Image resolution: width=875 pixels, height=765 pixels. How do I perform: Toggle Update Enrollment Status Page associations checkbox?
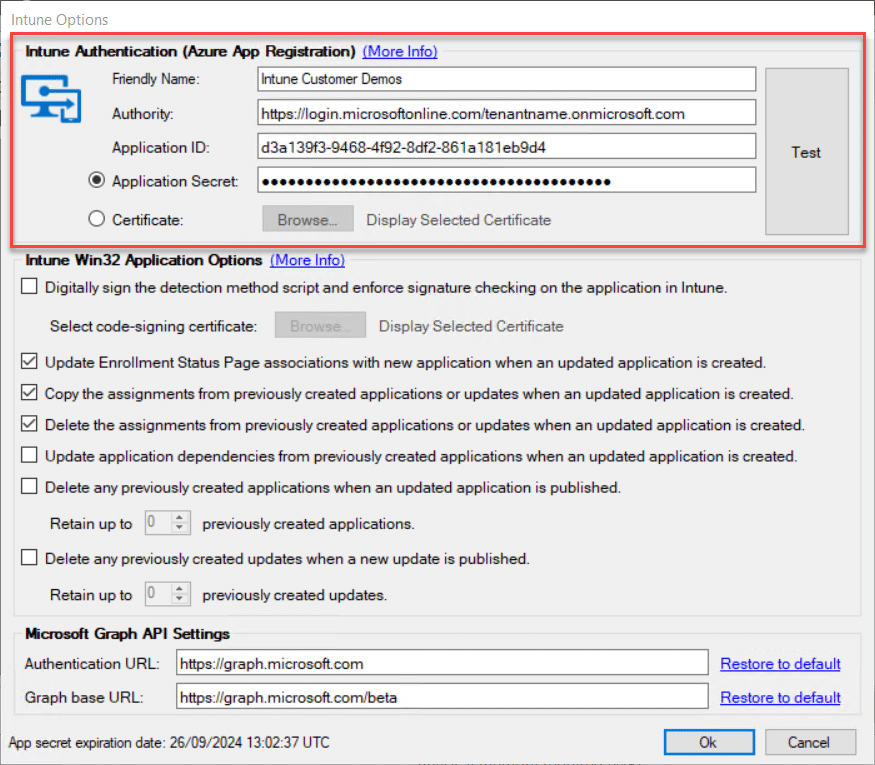[29, 362]
